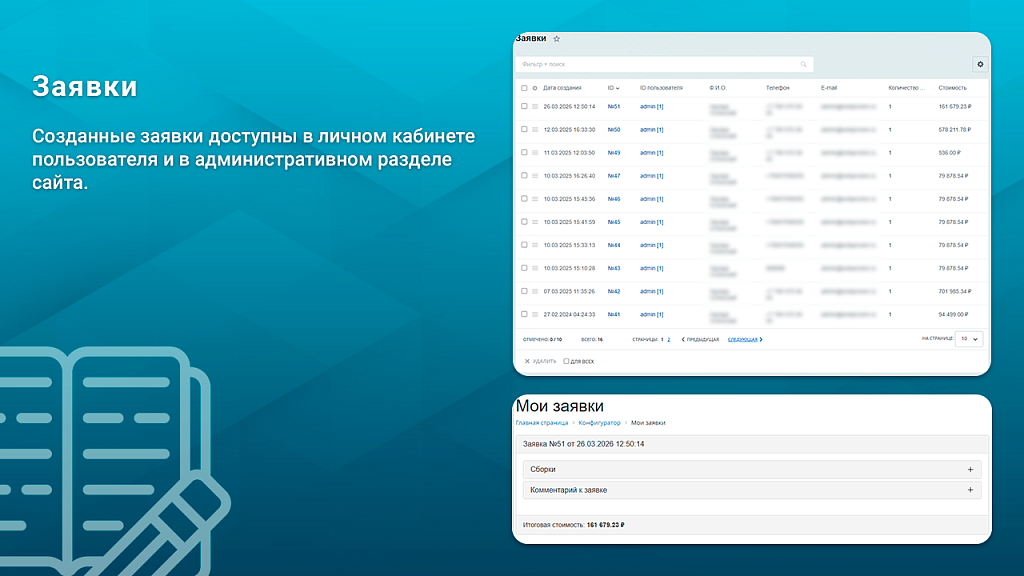Expand the Комментарий к заявке section
Image resolution: width=1024 pixels, height=576 pixels.
[969, 490]
